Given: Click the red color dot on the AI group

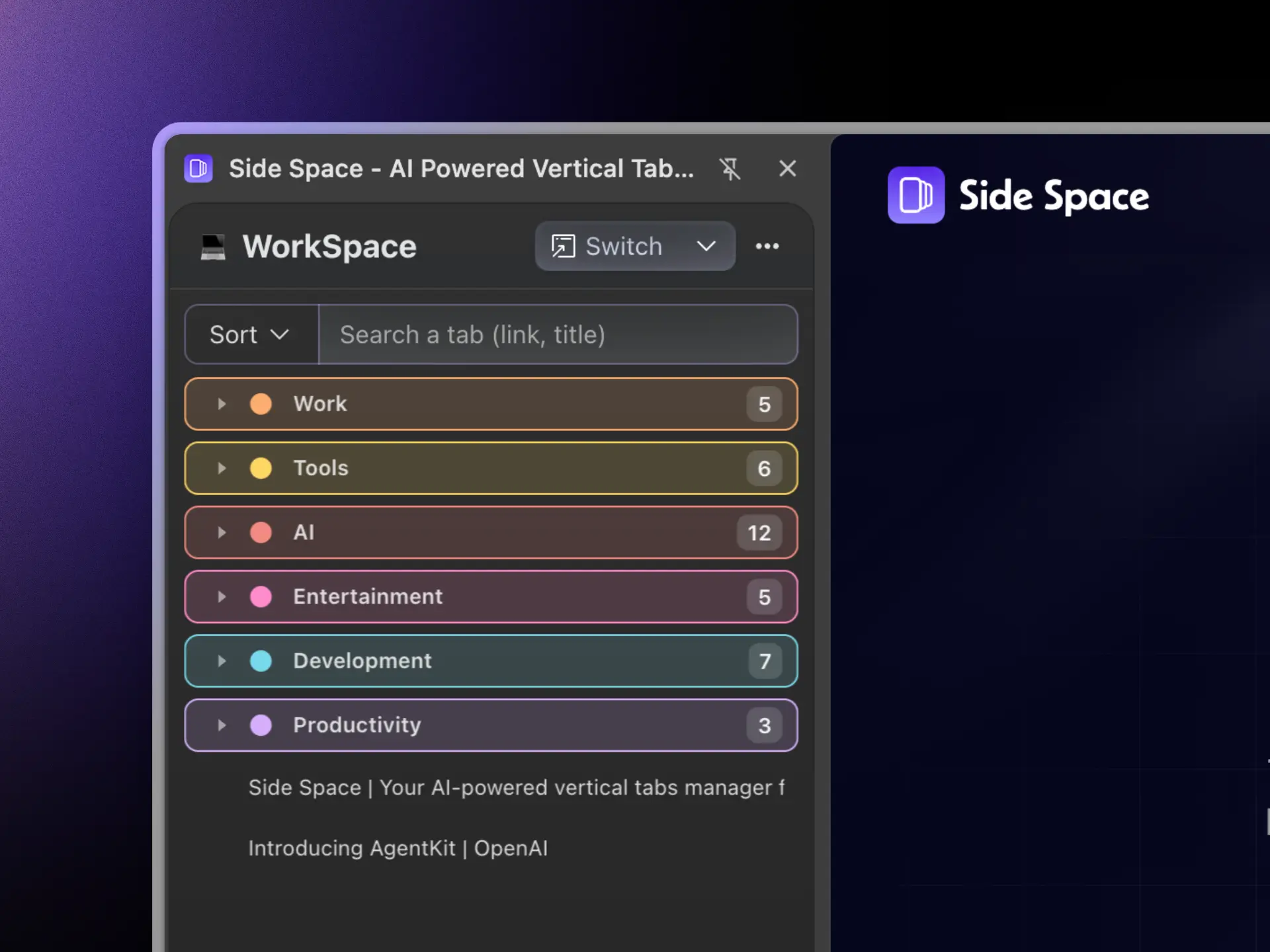Looking at the screenshot, I should 262,532.
